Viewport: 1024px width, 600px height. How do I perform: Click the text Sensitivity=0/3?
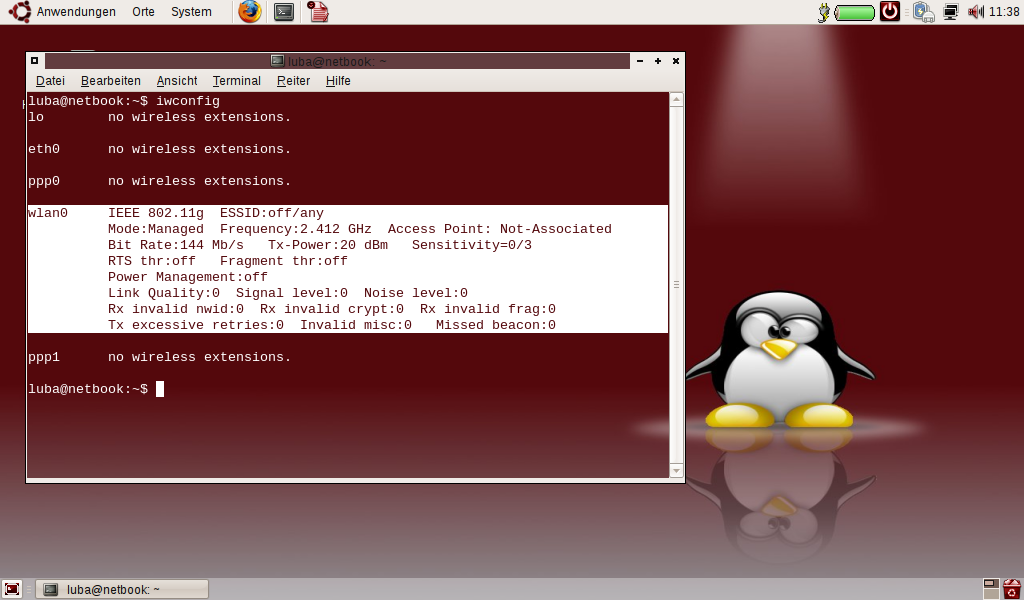pyautogui.click(x=472, y=245)
